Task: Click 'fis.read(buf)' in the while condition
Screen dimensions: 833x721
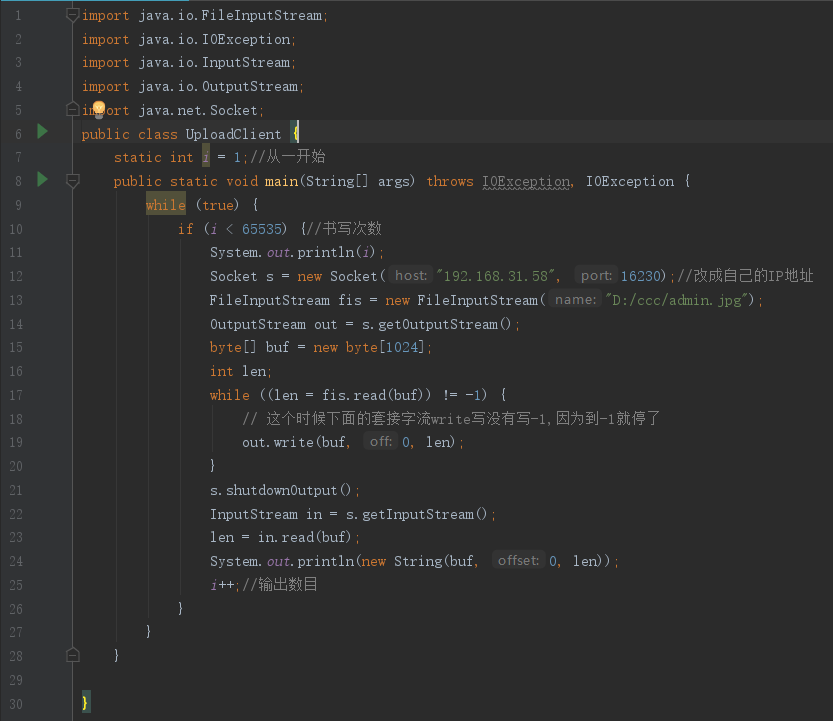Action: coord(372,395)
